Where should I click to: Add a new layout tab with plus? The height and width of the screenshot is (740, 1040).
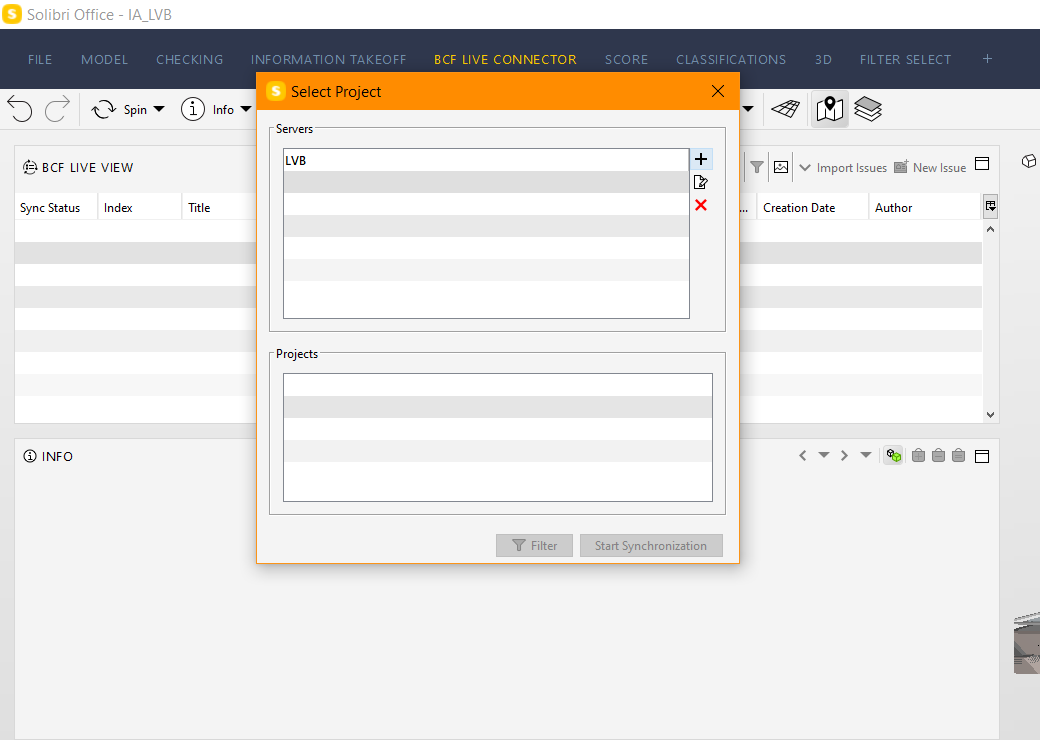coord(988,59)
